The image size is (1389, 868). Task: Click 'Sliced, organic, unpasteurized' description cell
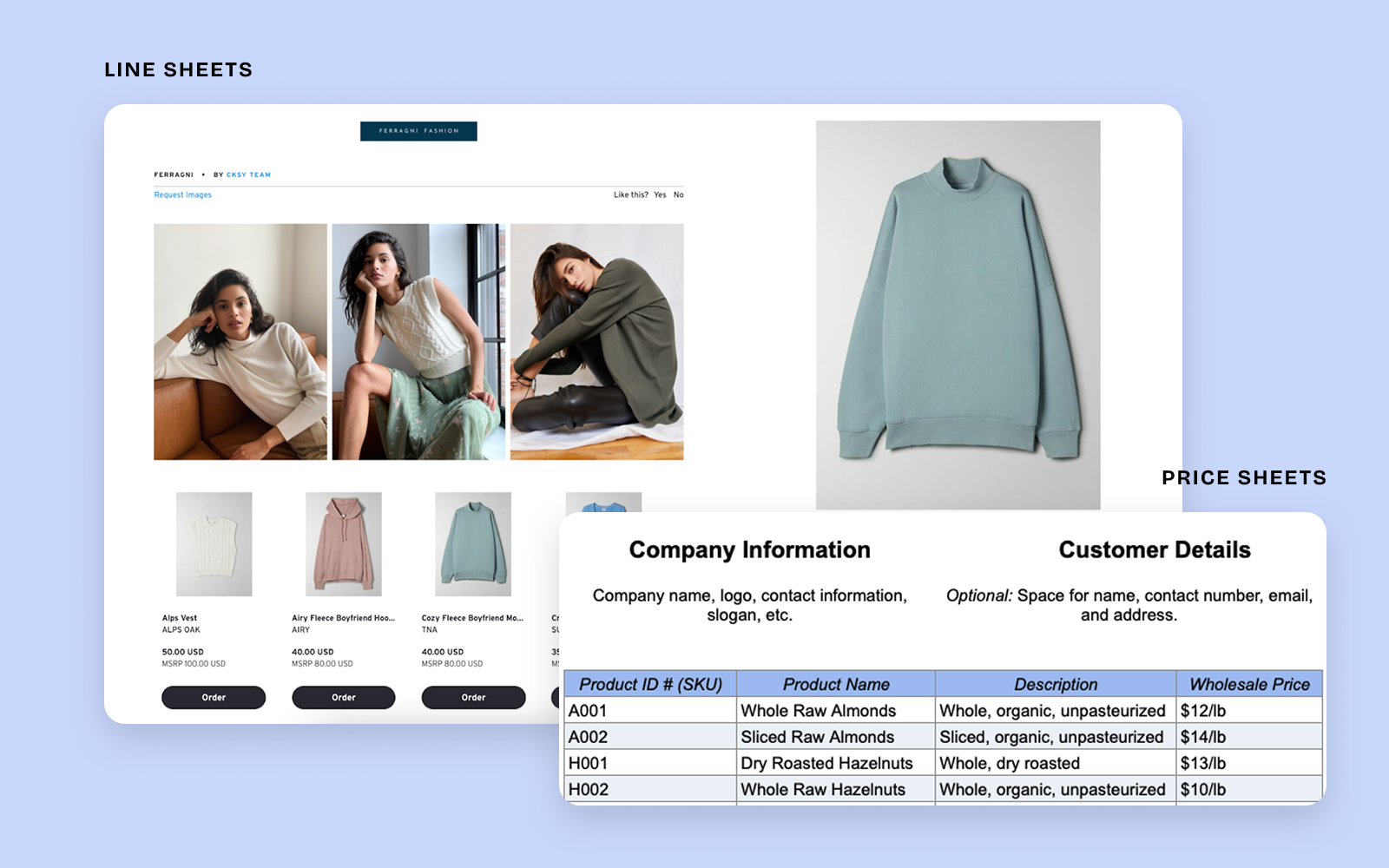(1056, 737)
